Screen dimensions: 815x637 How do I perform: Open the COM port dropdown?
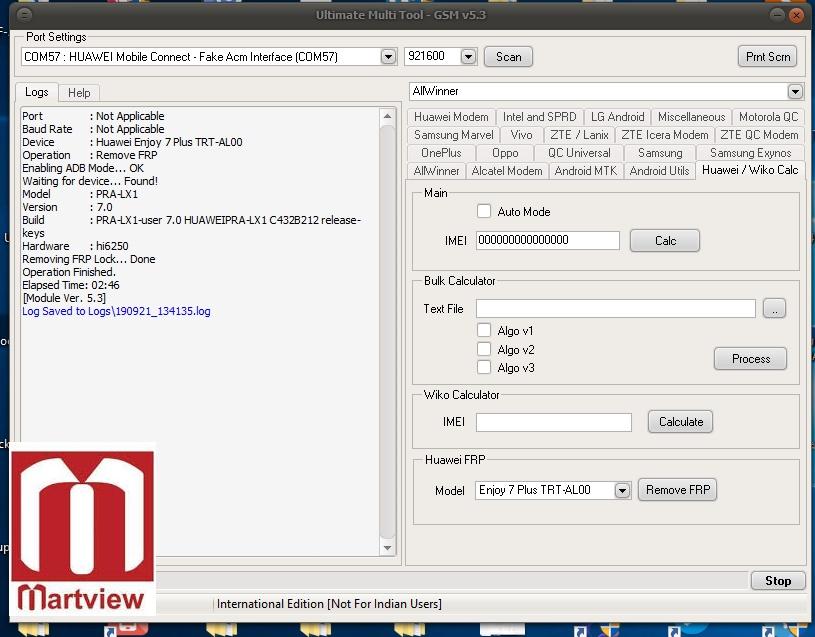388,57
